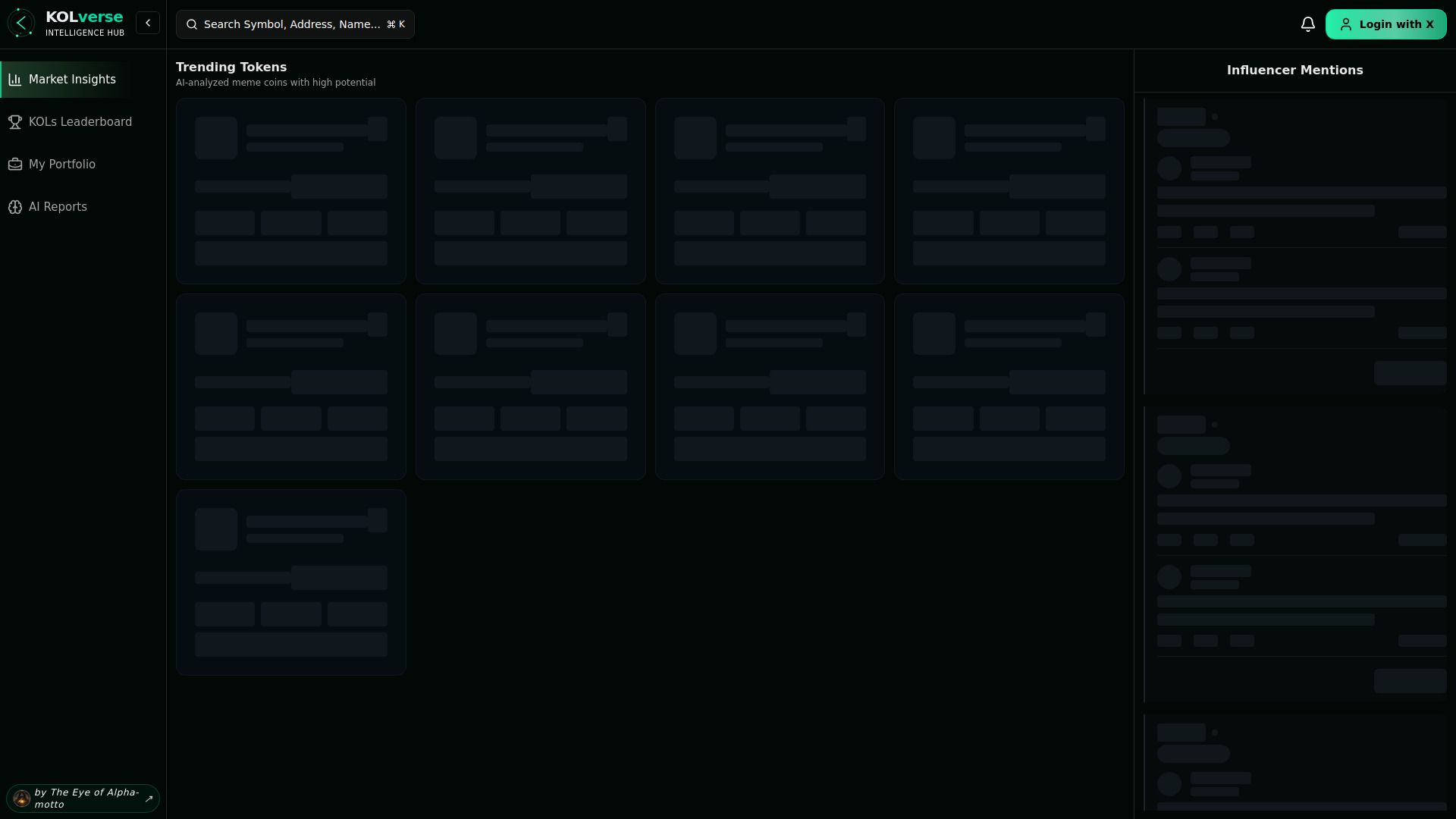Click the person icon in the Login button

pos(1346,24)
